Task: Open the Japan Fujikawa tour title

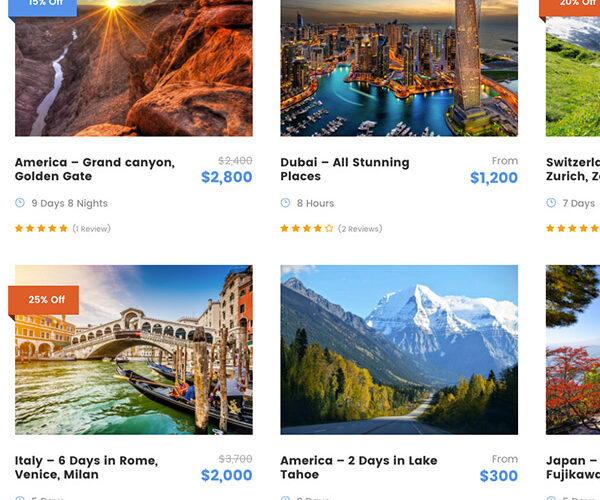Action: pyautogui.click(x=573, y=467)
